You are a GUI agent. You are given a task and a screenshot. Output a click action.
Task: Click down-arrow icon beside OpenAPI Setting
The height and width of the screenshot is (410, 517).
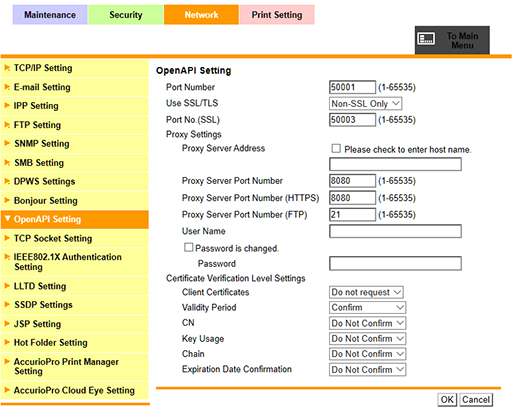[7, 219]
